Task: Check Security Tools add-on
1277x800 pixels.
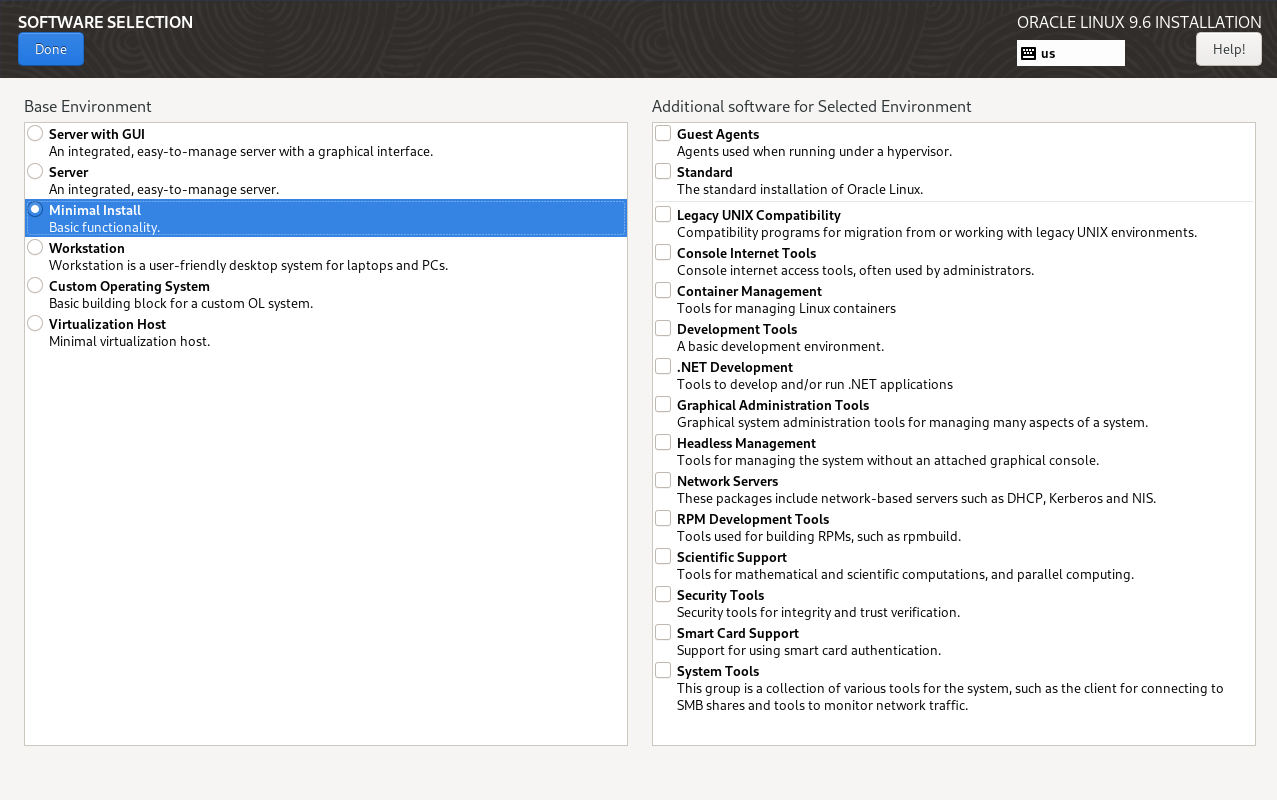Action: [663, 595]
